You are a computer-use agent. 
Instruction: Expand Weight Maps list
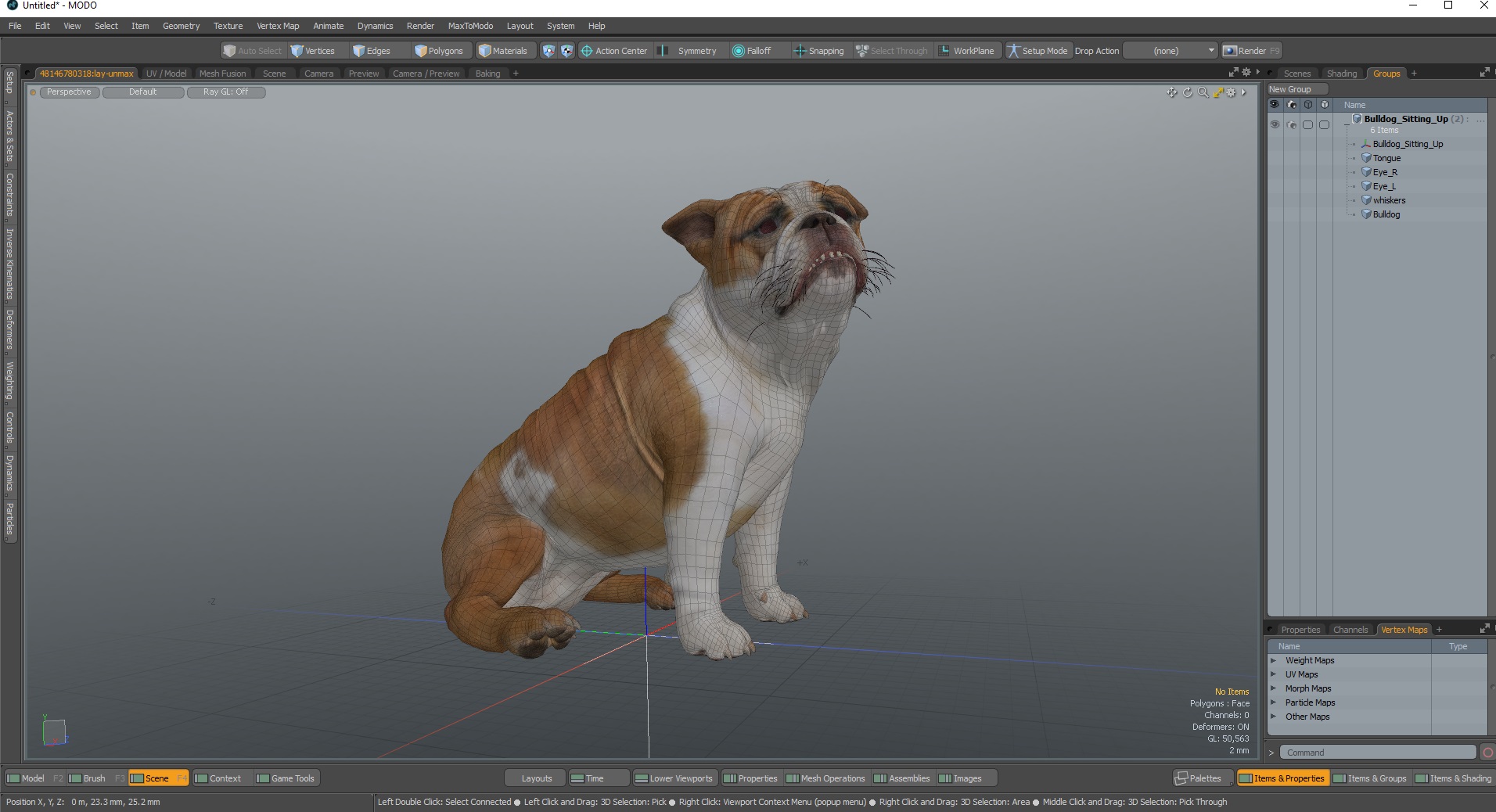pos(1273,660)
